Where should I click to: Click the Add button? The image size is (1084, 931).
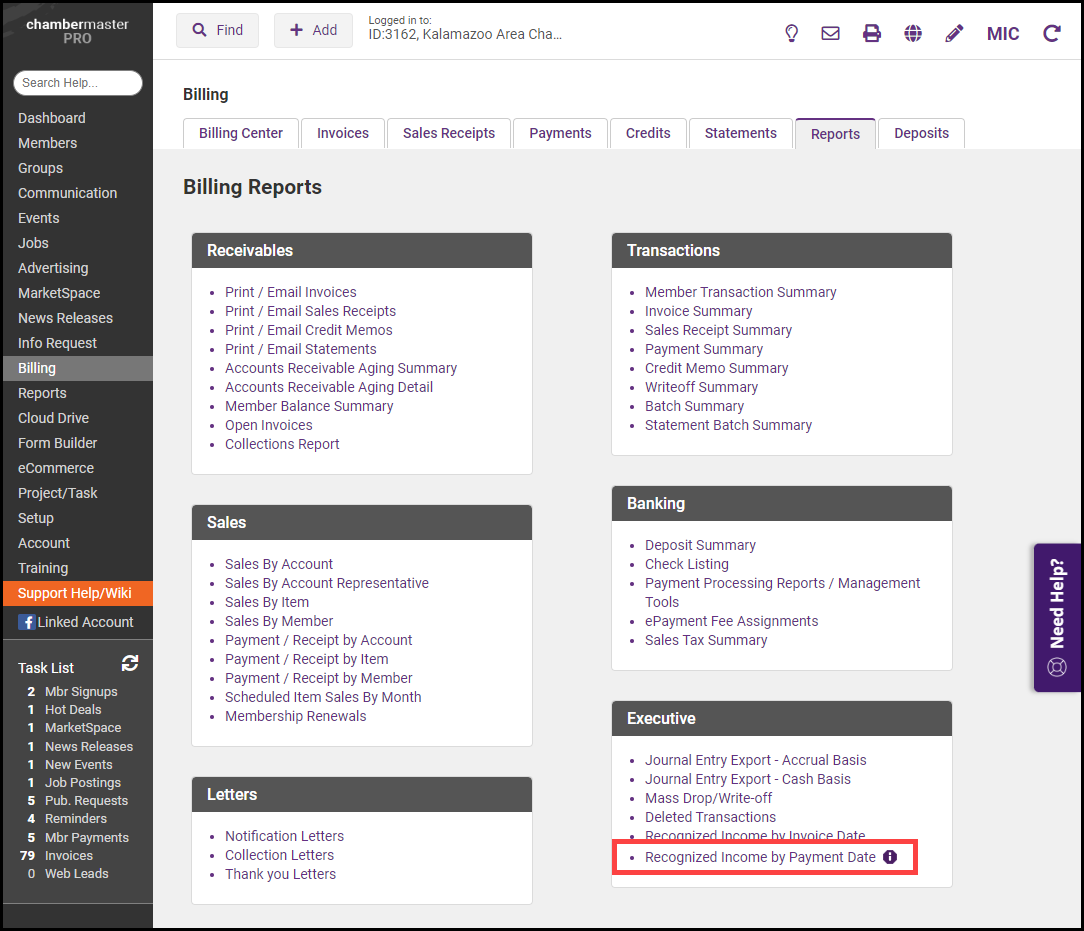point(313,30)
